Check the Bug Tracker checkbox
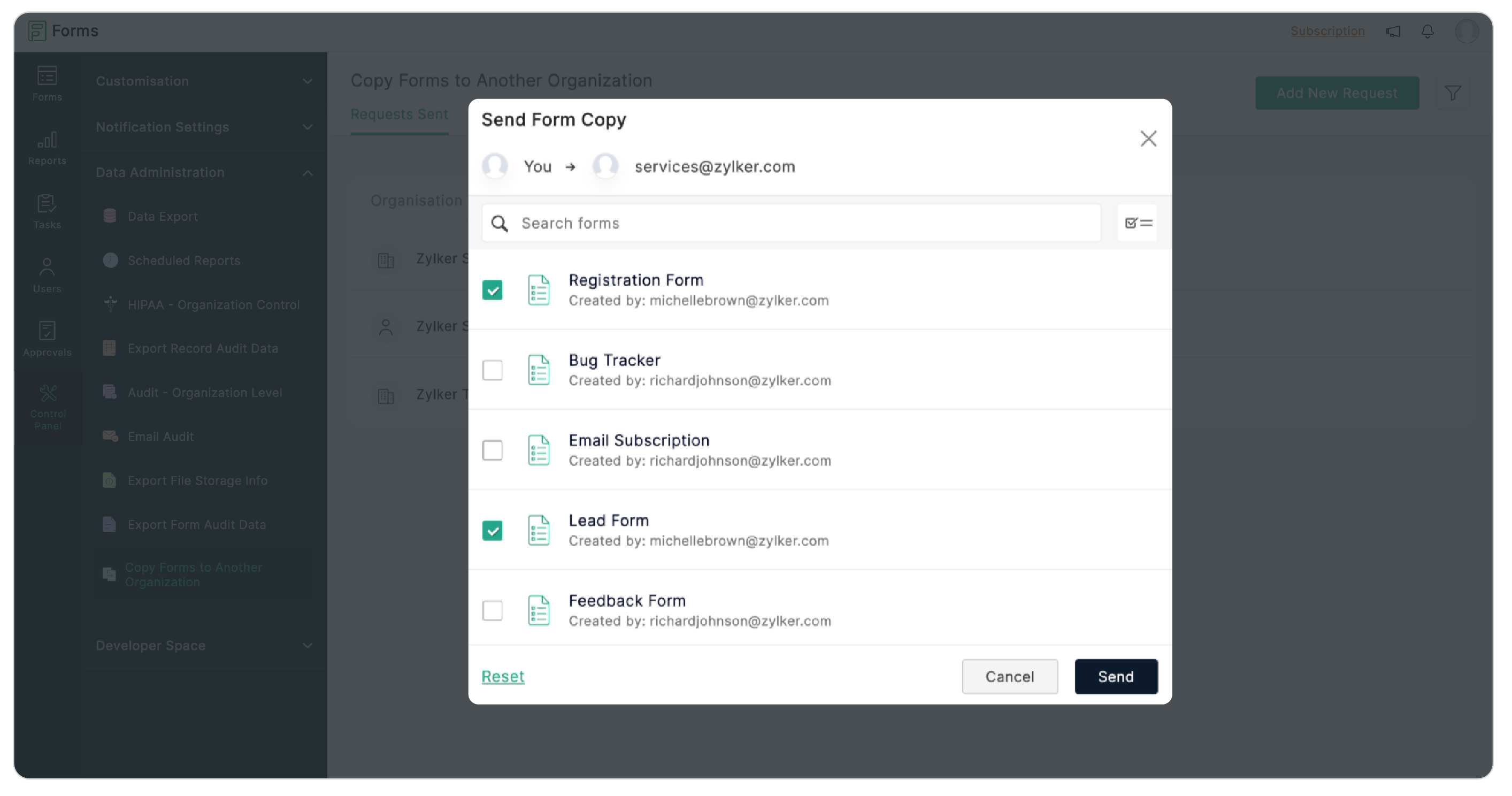The height and width of the screenshot is (796, 1512). (492, 370)
